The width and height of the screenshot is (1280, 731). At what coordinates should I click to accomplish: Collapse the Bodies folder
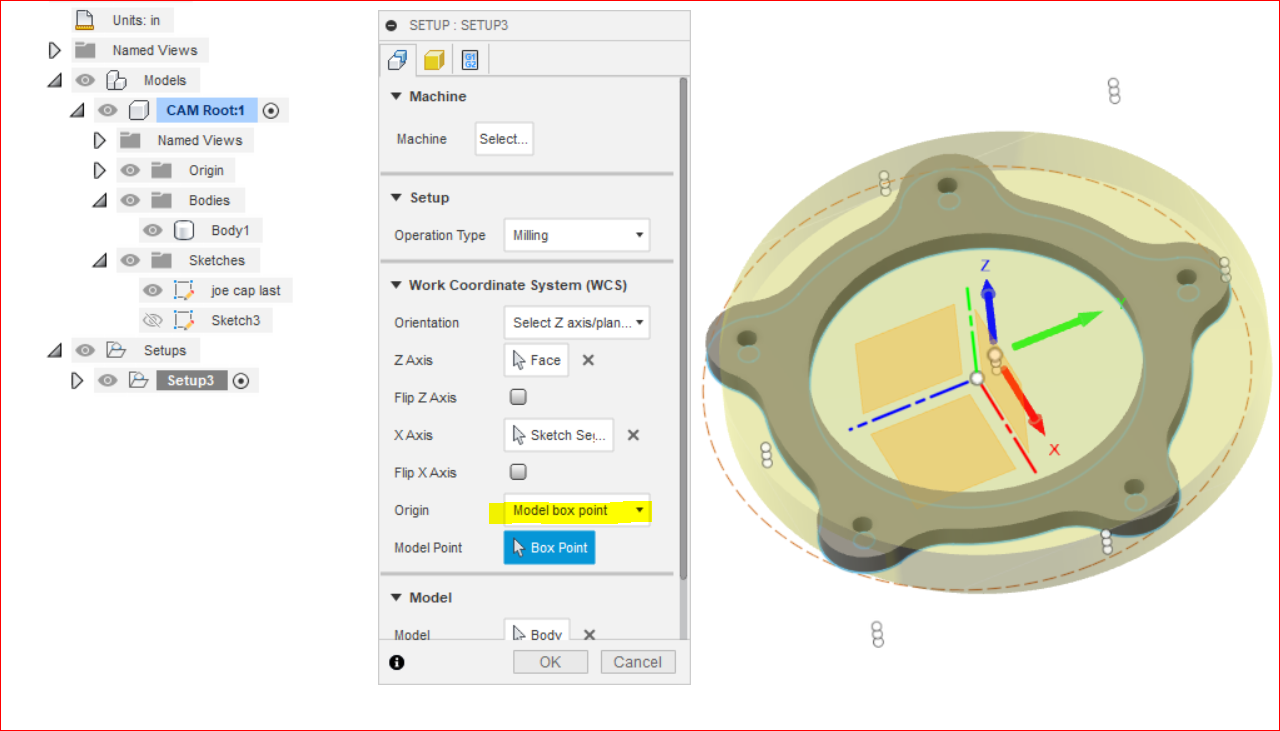(x=99, y=200)
